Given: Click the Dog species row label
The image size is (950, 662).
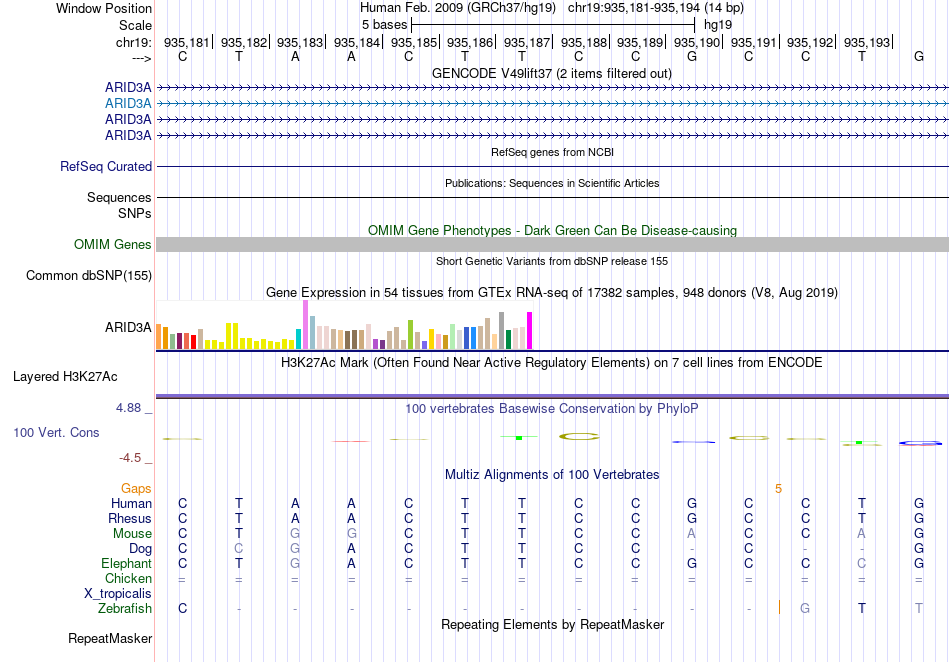Looking at the screenshot, I should pos(141,549).
